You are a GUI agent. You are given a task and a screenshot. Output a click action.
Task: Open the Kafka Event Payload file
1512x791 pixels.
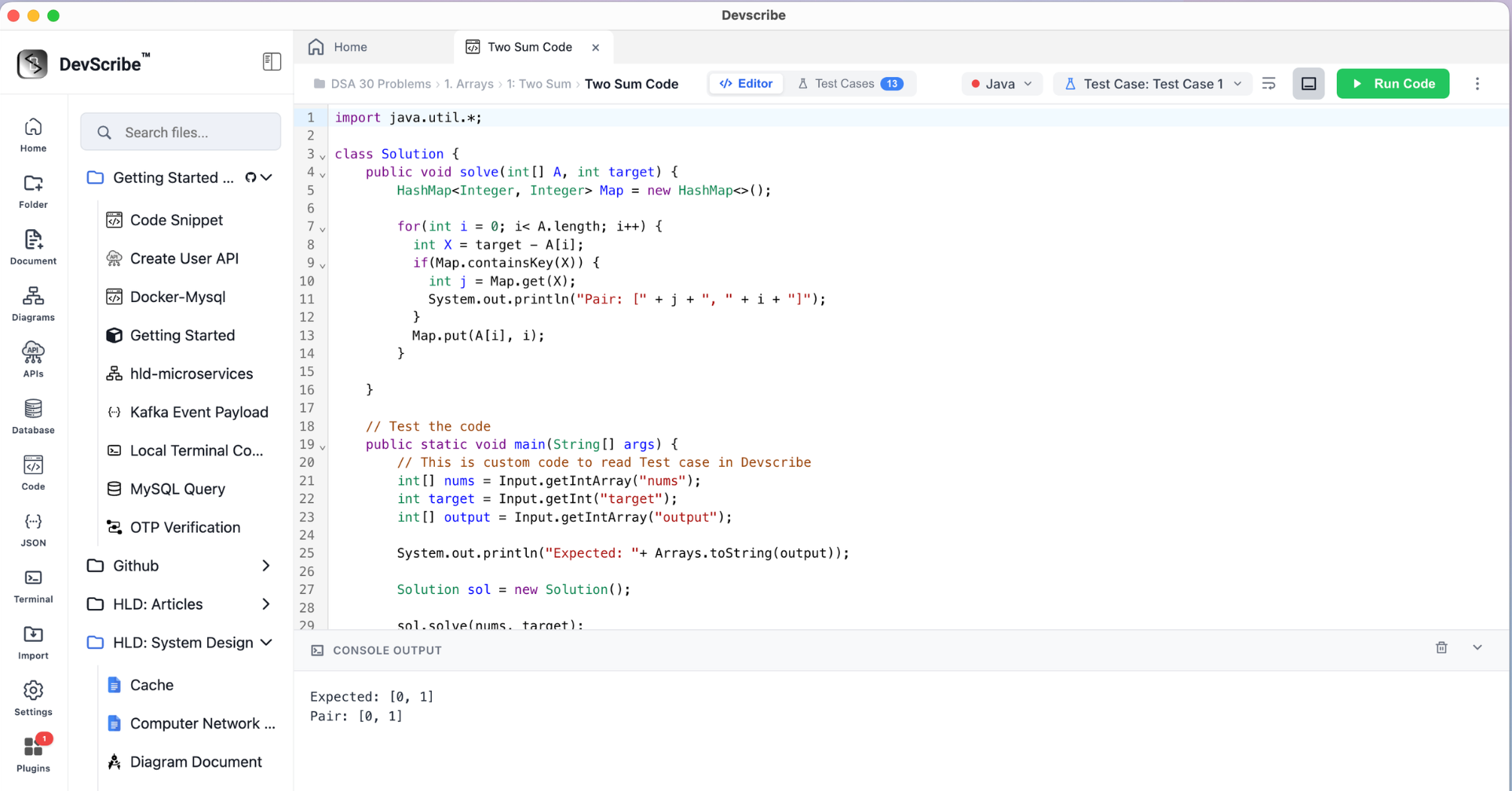pos(199,413)
